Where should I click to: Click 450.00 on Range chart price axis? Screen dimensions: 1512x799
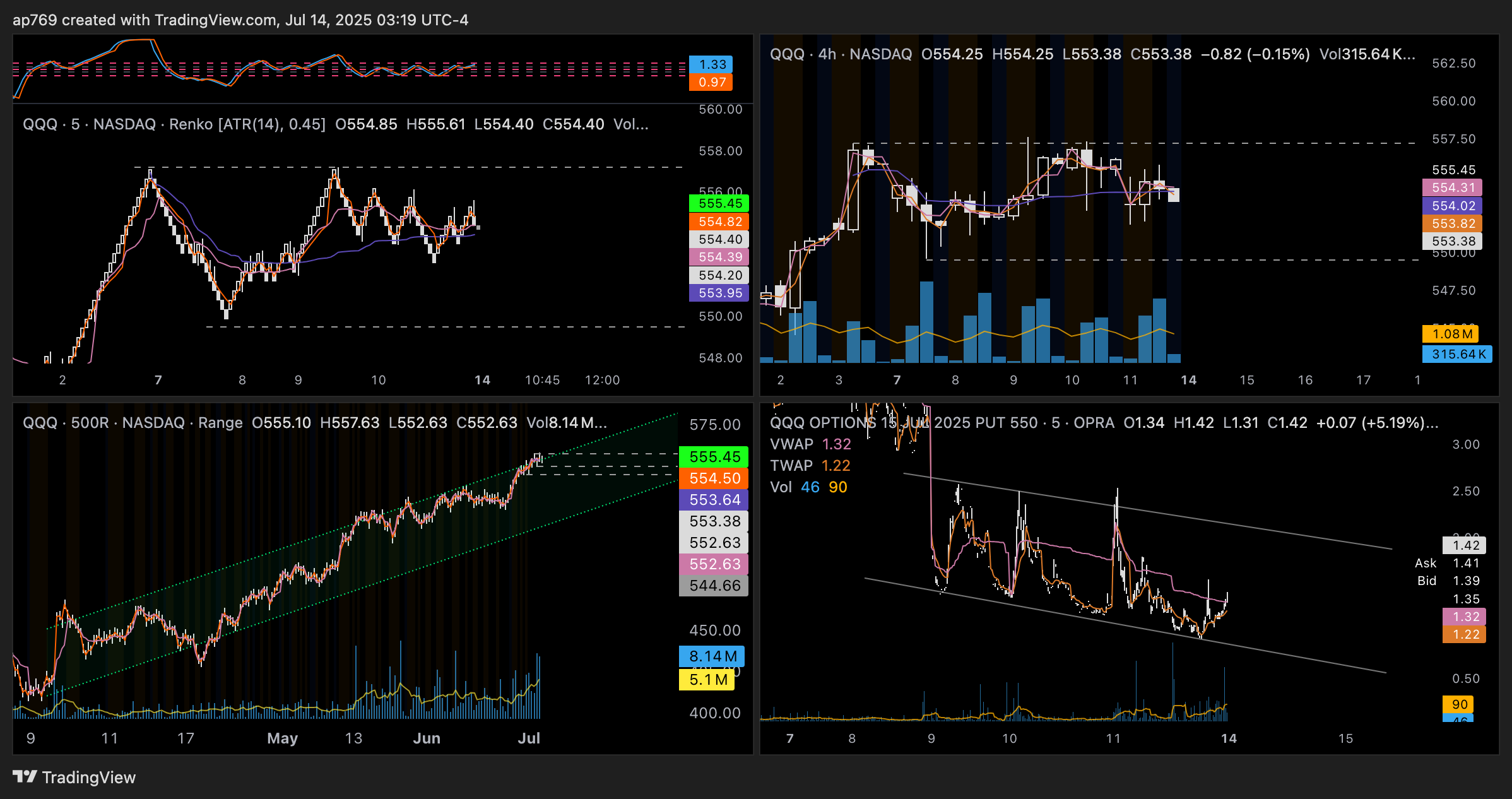point(715,630)
